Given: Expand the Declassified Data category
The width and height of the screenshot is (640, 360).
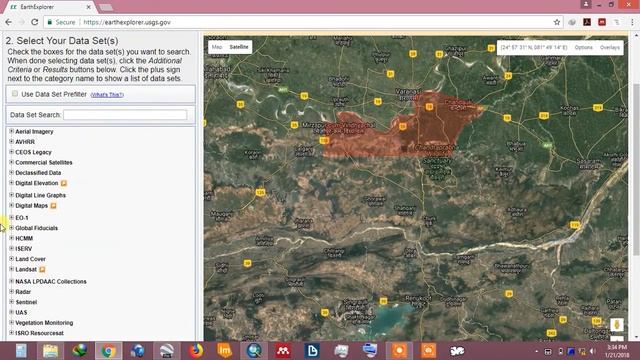Looking at the screenshot, I should pyautogui.click(x=11, y=172).
